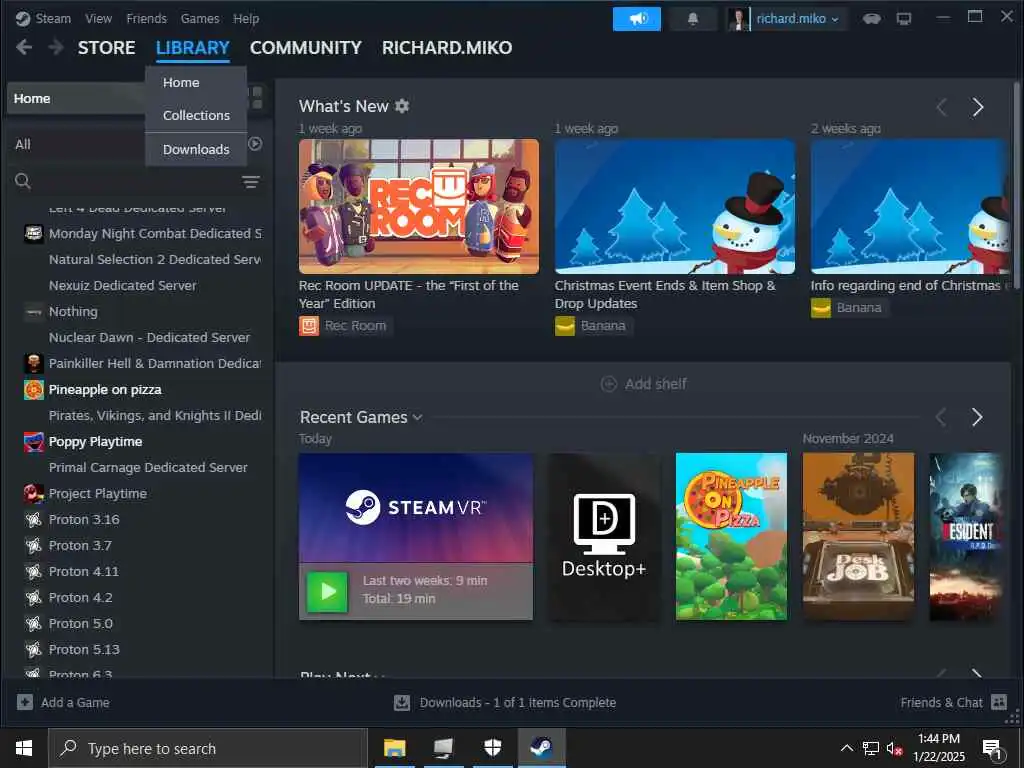Show hidden system tray icons chevron
The width and height of the screenshot is (1024, 768).
[x=846, y=748]
